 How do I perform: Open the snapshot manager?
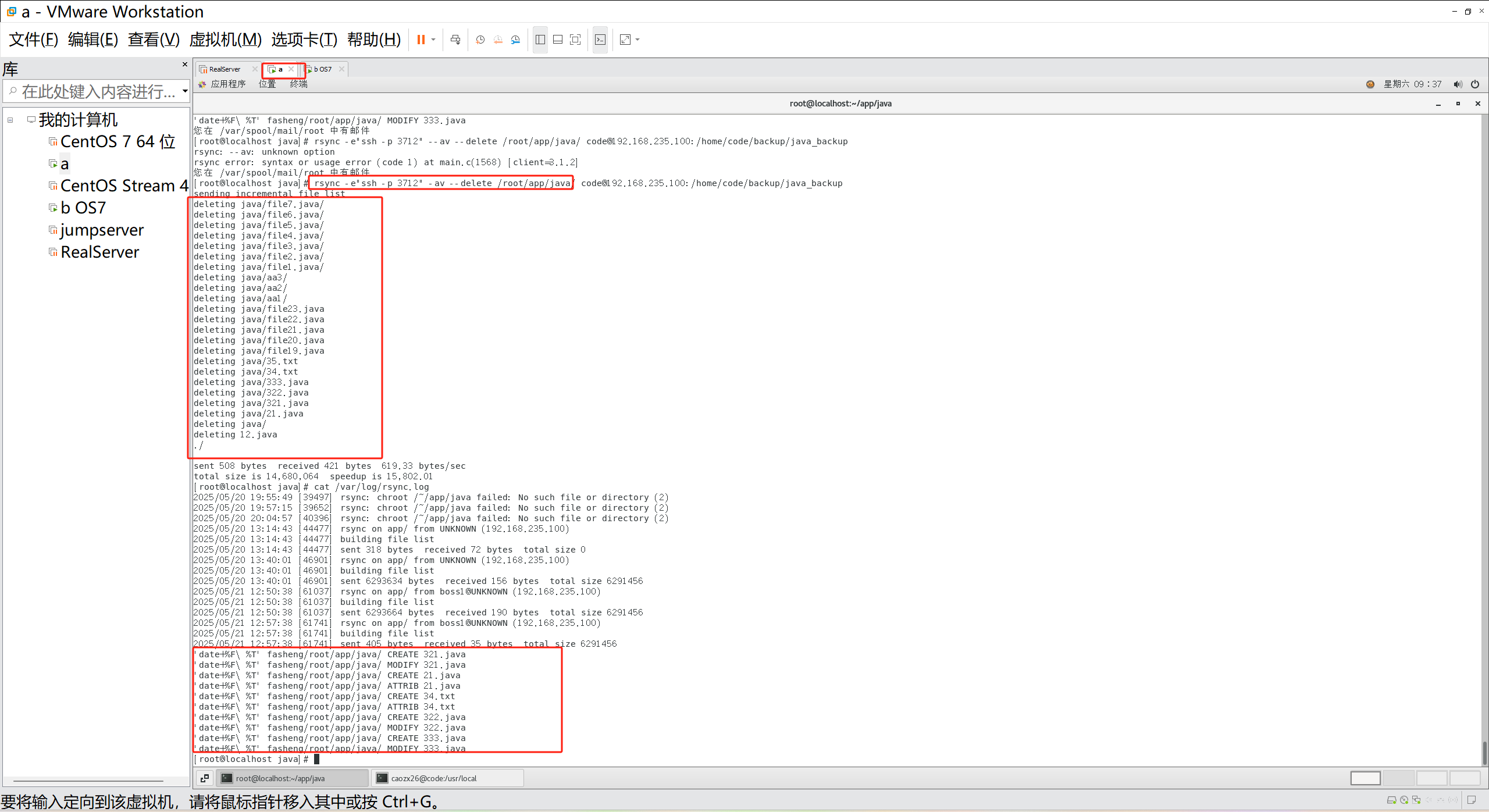pyautogui.click(x=515, y=40)
